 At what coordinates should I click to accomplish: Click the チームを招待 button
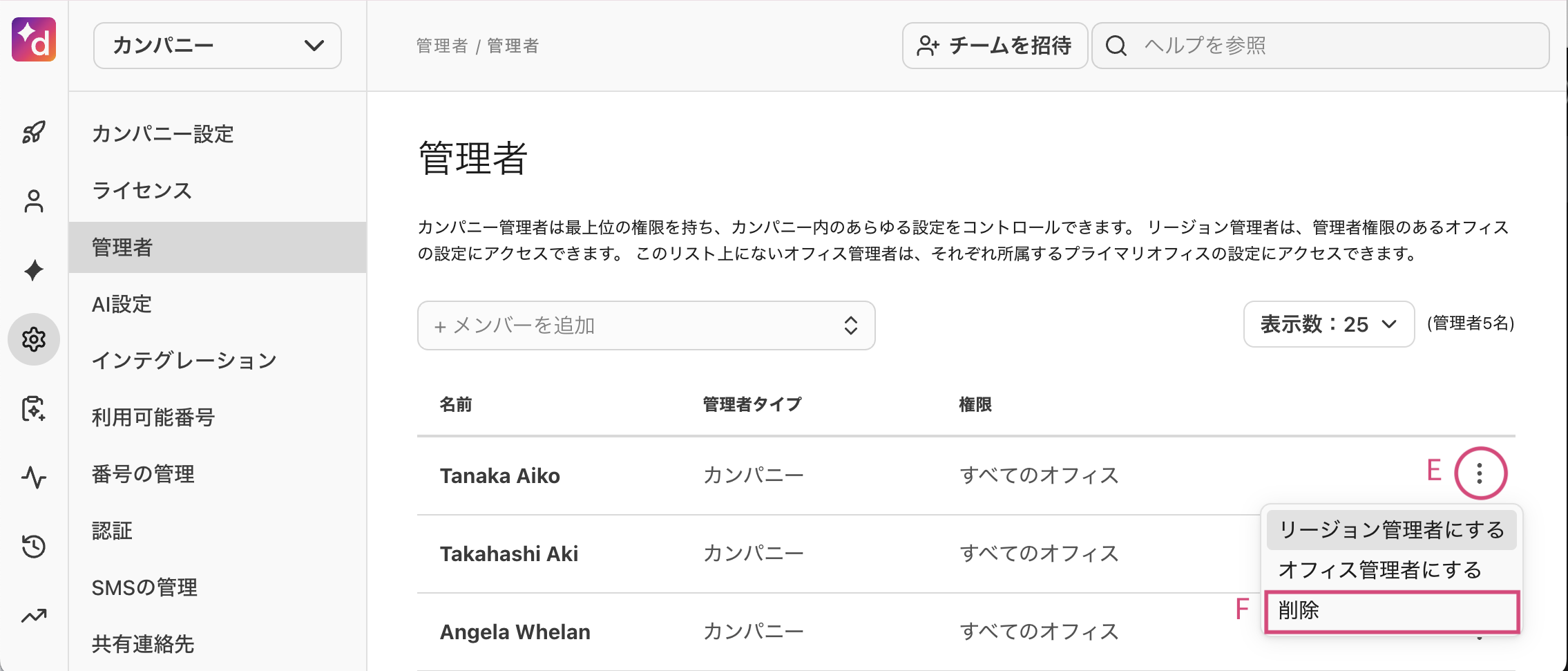point(995,46)
